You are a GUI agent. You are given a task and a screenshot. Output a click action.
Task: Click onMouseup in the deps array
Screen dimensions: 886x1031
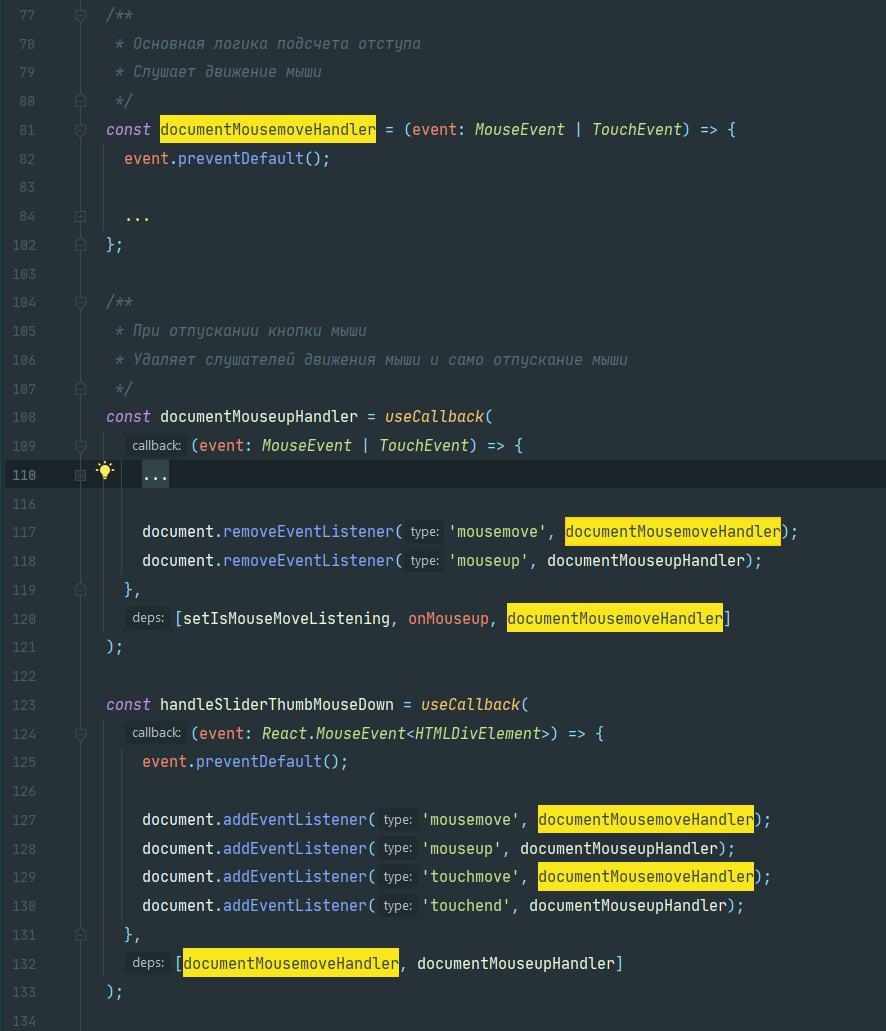[x=449, y=618]
